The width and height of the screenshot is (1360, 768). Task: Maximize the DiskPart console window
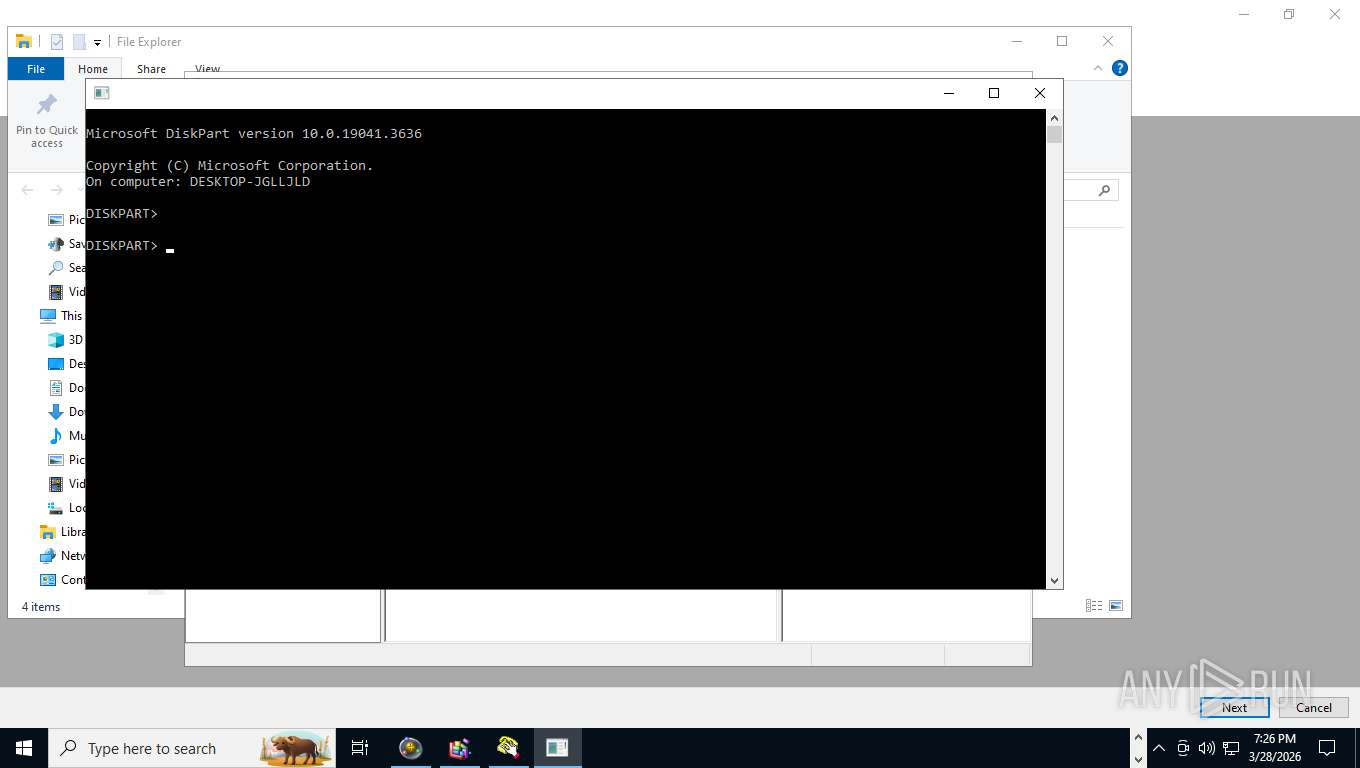point(994,93)
